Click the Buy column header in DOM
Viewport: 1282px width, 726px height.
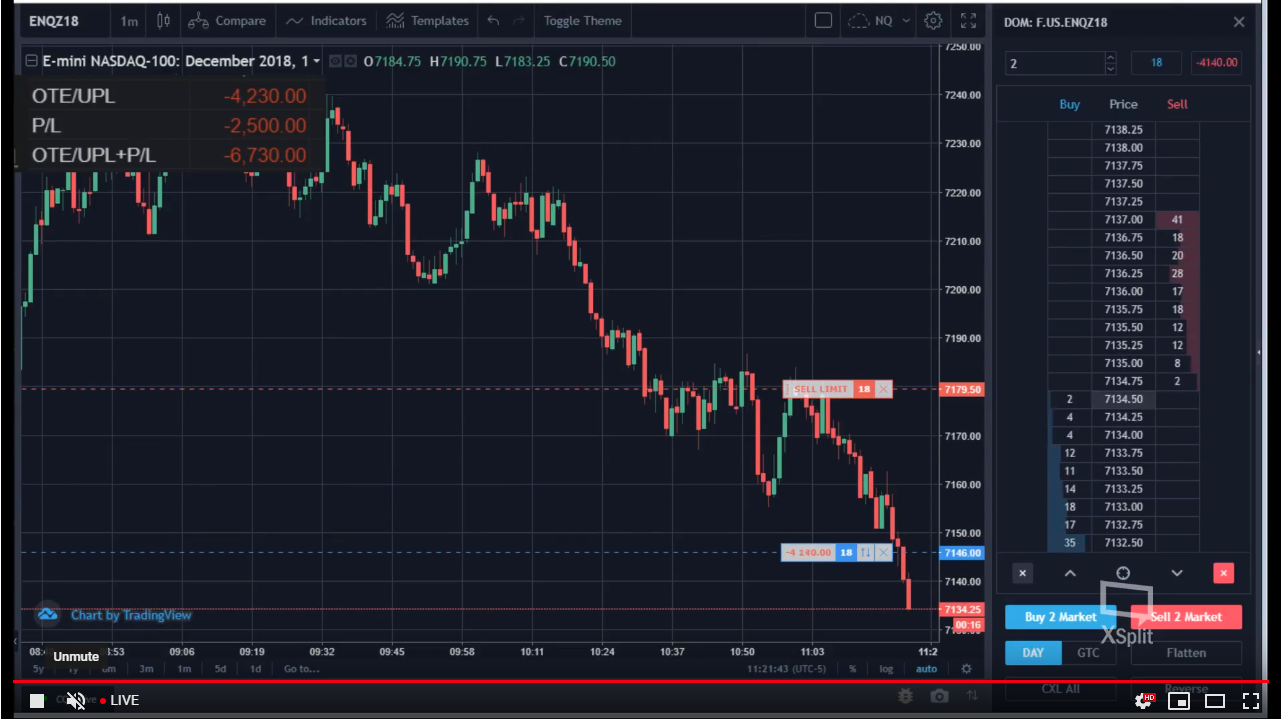1070,104
